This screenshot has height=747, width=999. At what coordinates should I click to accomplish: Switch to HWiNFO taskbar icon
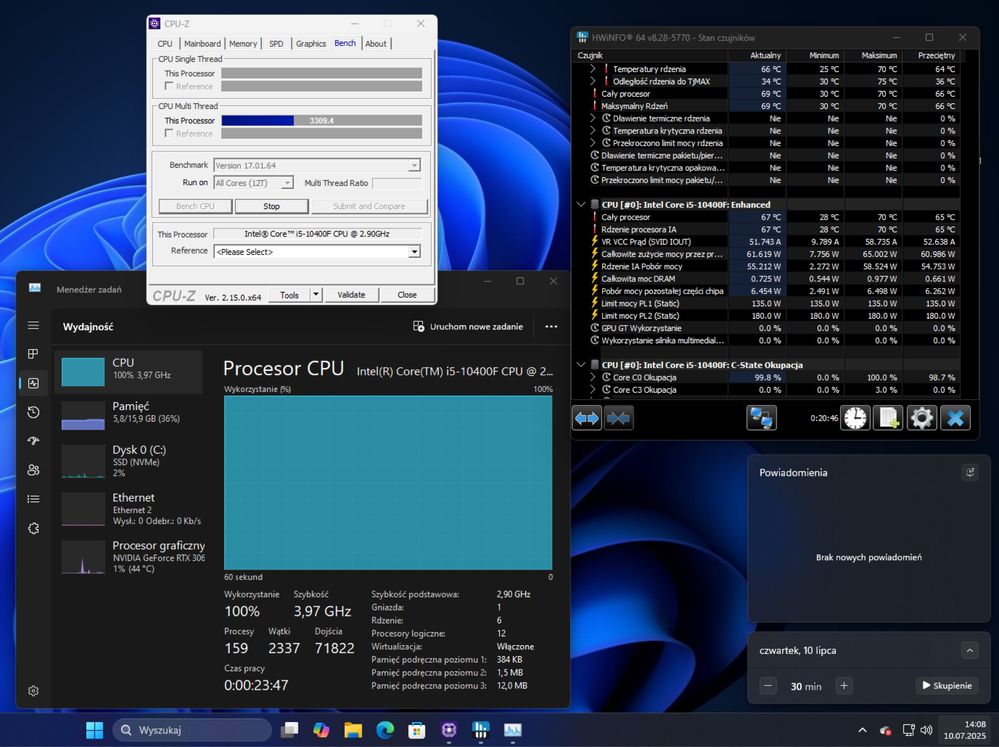point(481,730)
